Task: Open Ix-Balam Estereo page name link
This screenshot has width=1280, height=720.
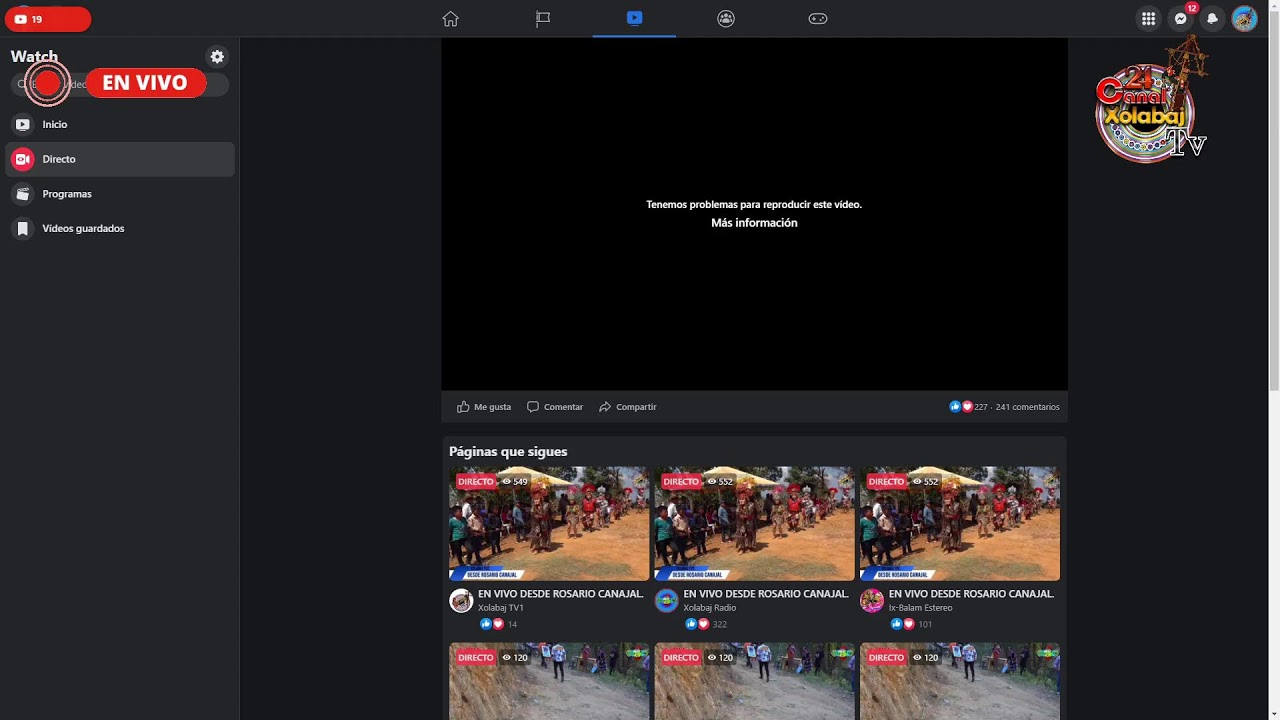Action: pyautogui.click(x=921, y=608)
